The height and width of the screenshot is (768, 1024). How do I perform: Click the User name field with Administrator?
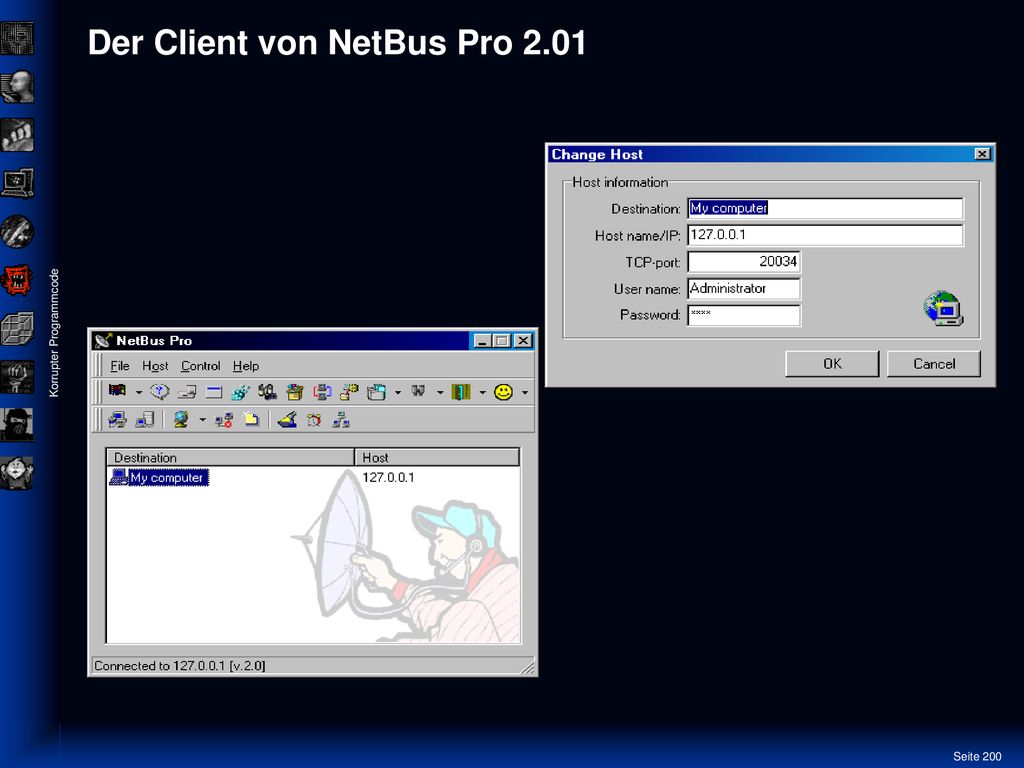(744, 289)
